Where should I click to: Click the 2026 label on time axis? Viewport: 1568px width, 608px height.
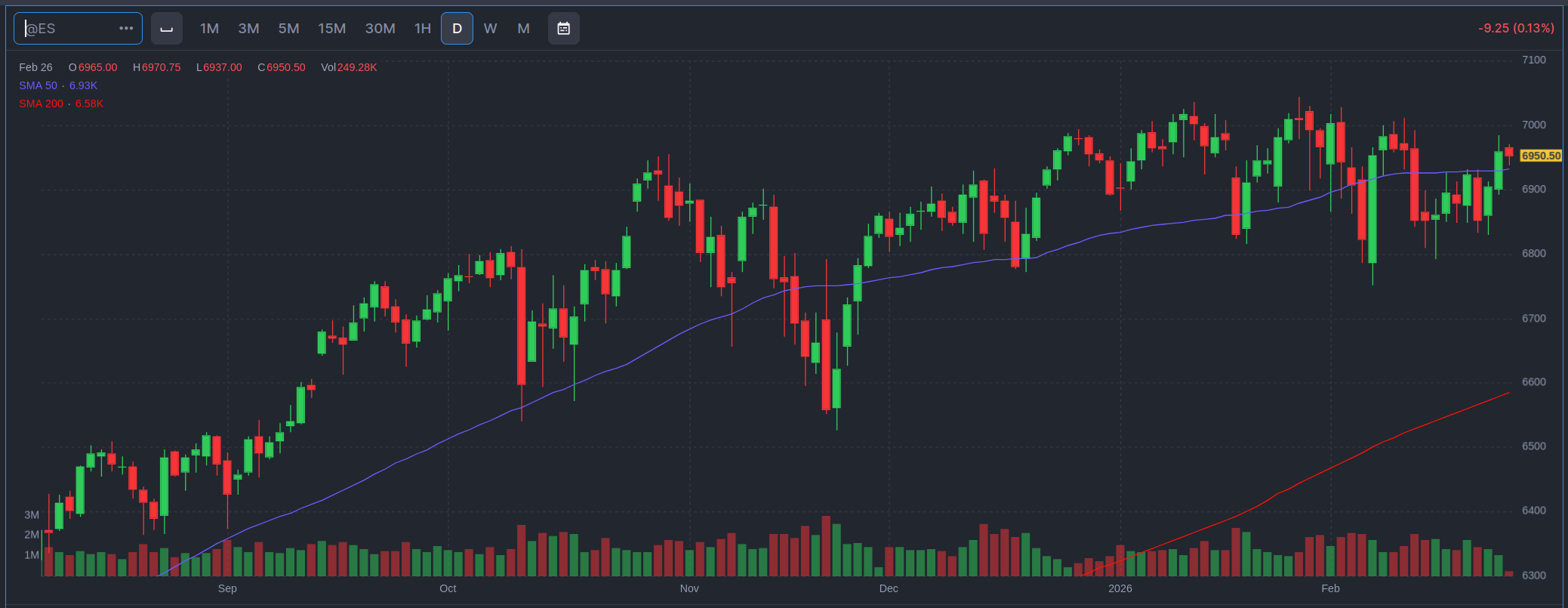(1120, 588)
